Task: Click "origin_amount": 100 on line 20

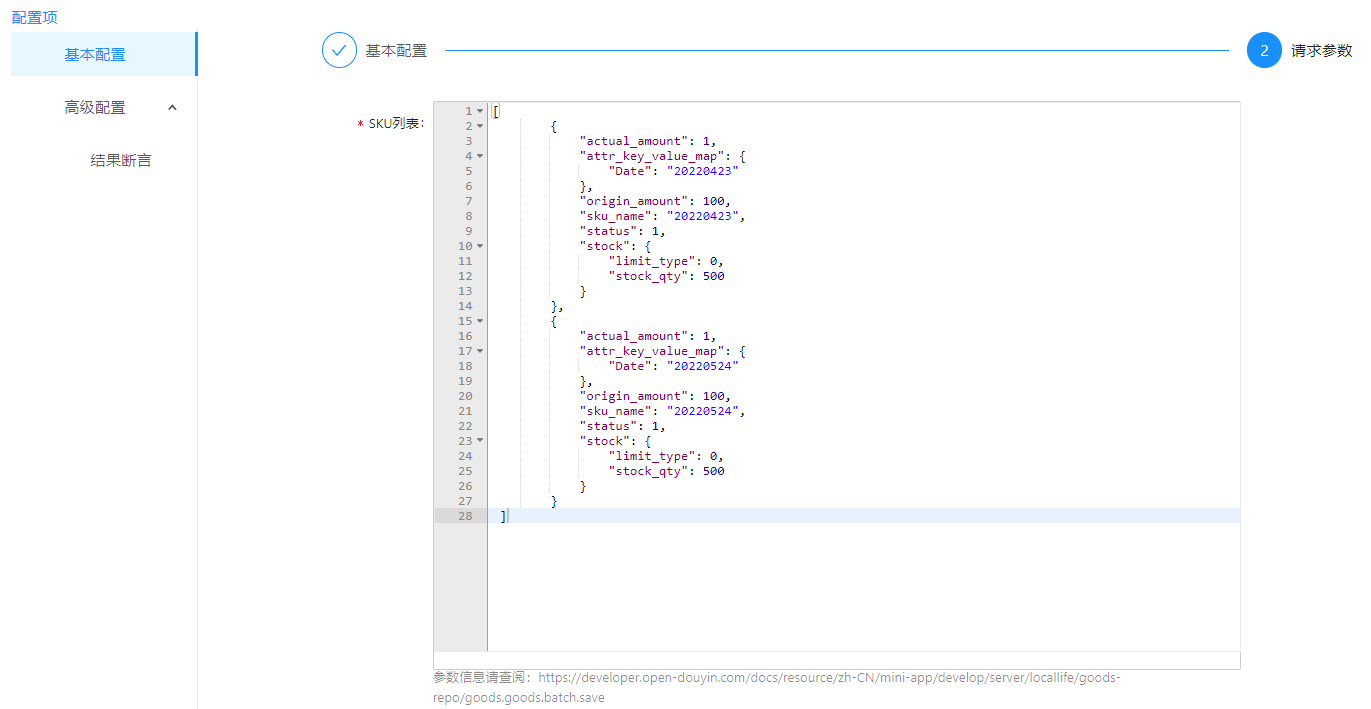Action: pyautogui.click(x=655, y=396)
